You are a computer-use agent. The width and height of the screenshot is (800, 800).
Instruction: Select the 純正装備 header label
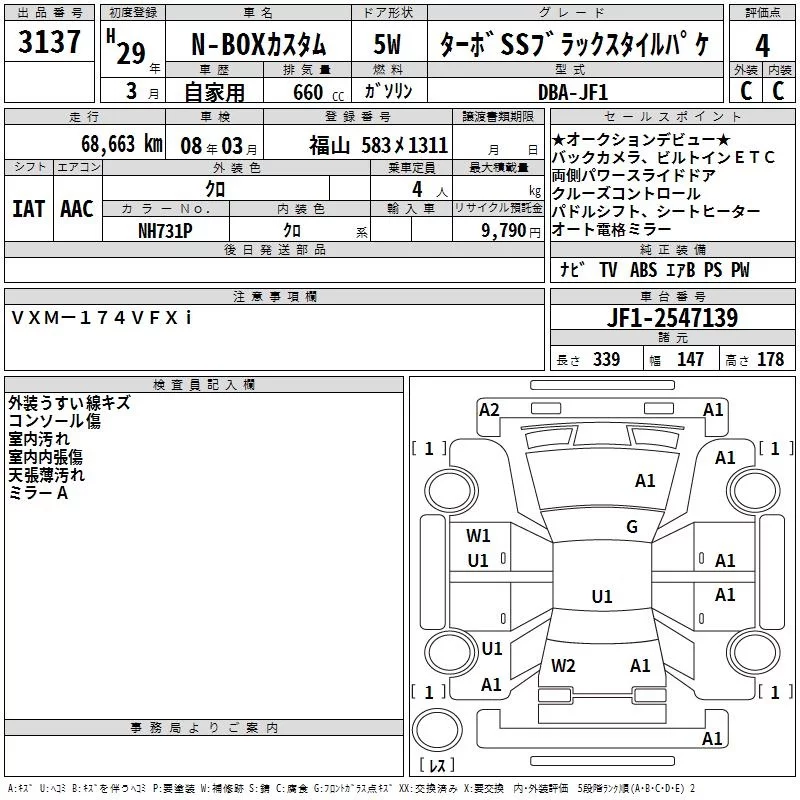click(672, 249)
